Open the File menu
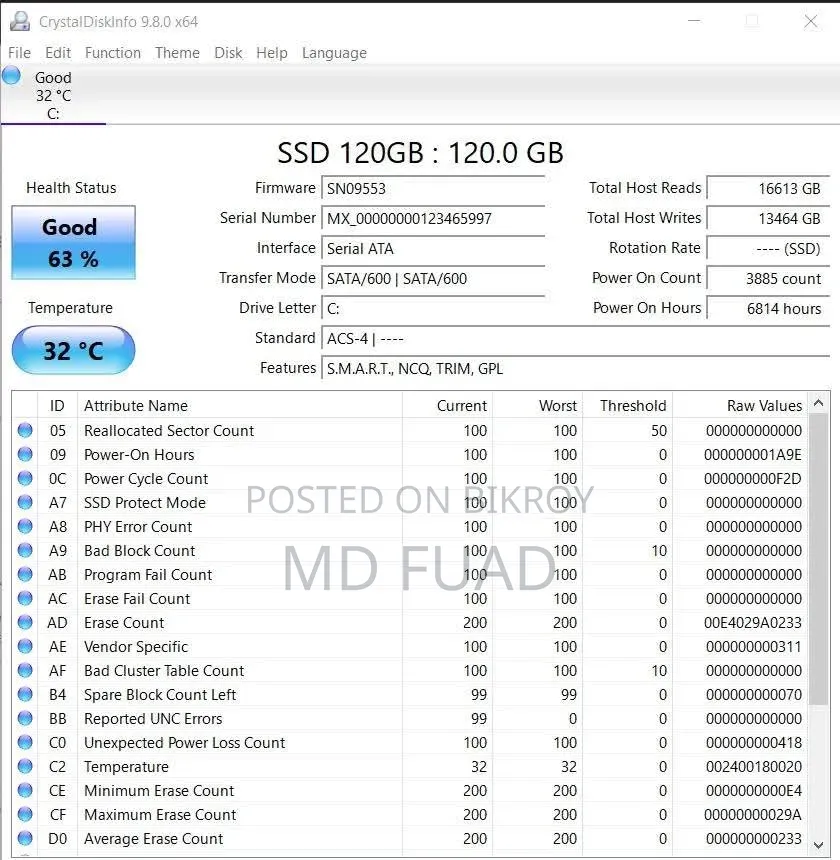The height and width of the screenshot is (860, 840). 19,53
